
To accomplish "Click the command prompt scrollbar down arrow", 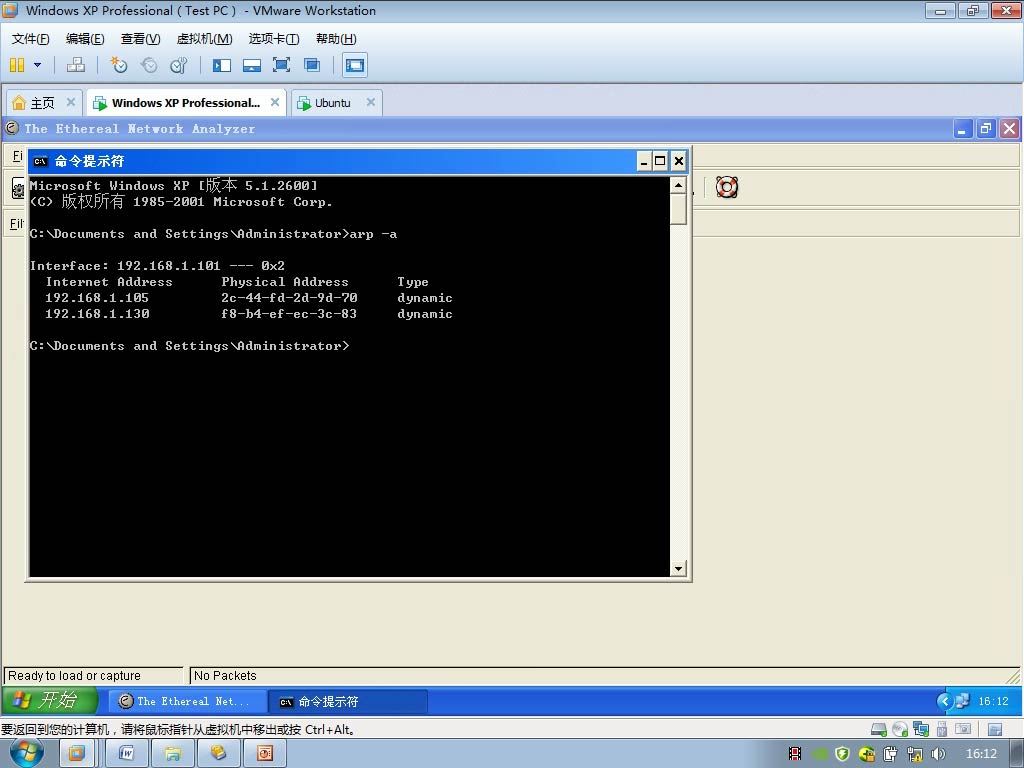I will pyautogui.click(x=679, y=568).
